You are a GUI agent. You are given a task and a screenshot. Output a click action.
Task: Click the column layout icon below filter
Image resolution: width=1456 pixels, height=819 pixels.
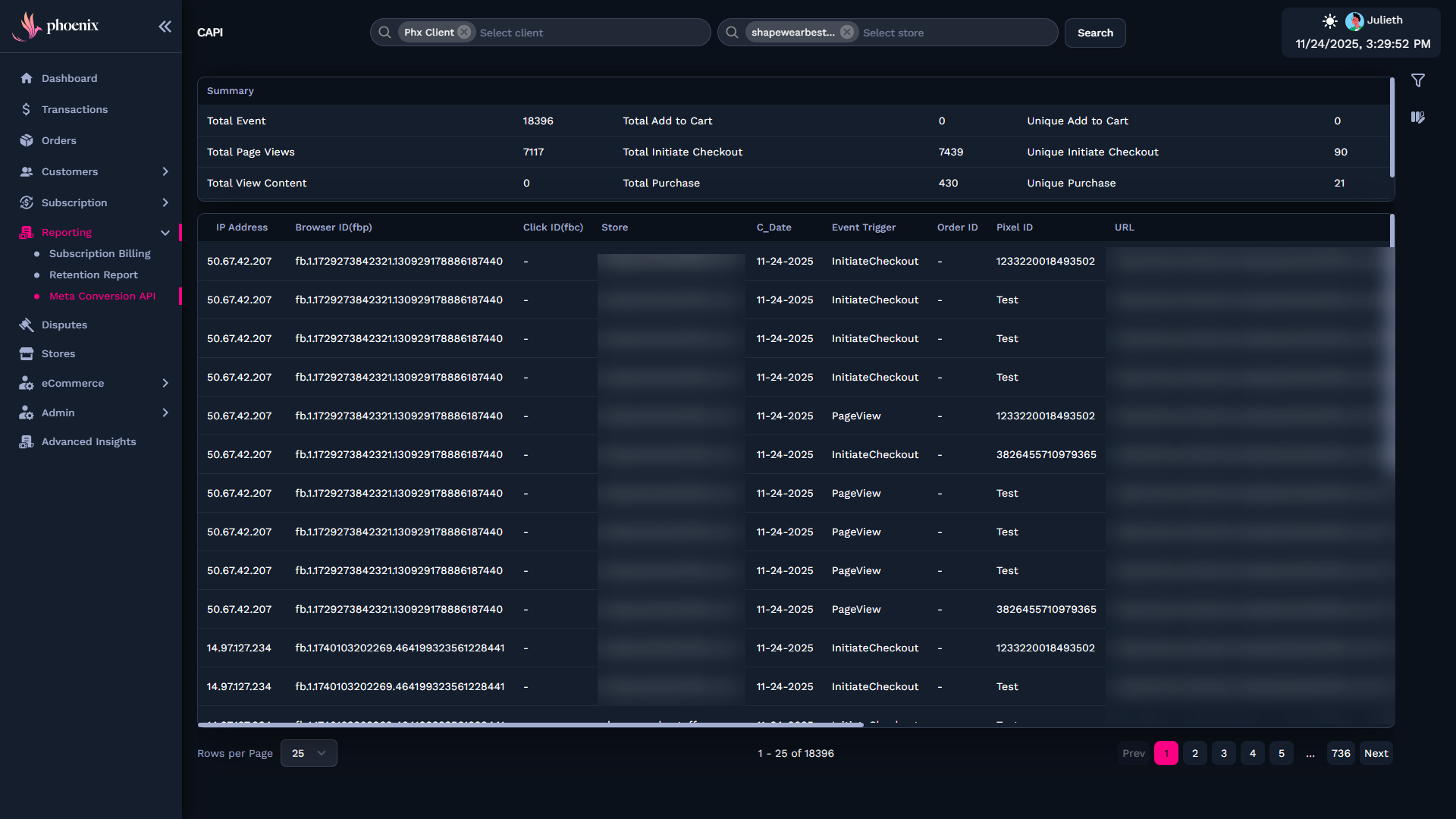(1417, 118)
